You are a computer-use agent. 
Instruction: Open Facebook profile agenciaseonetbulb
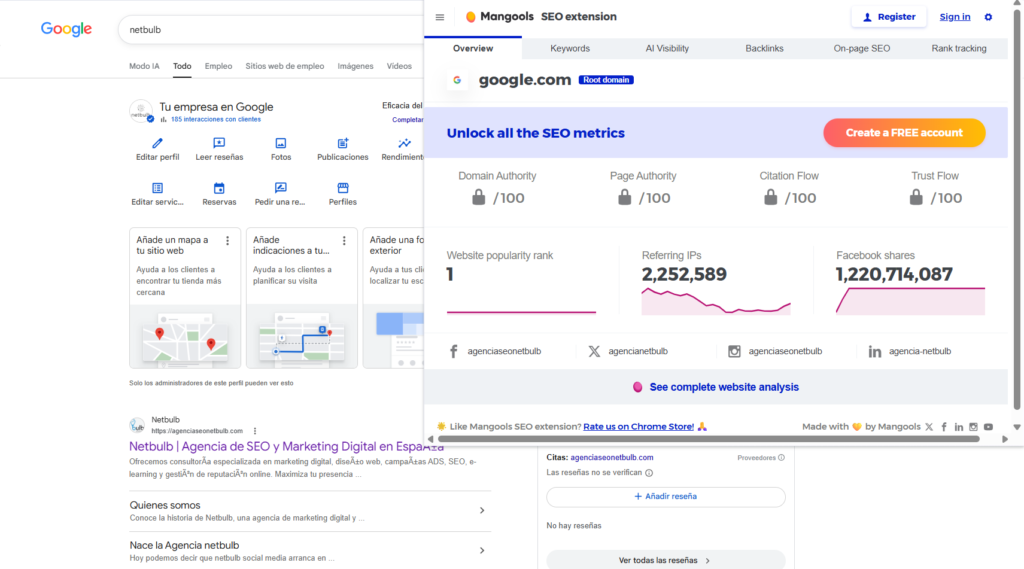pos(496,351)
